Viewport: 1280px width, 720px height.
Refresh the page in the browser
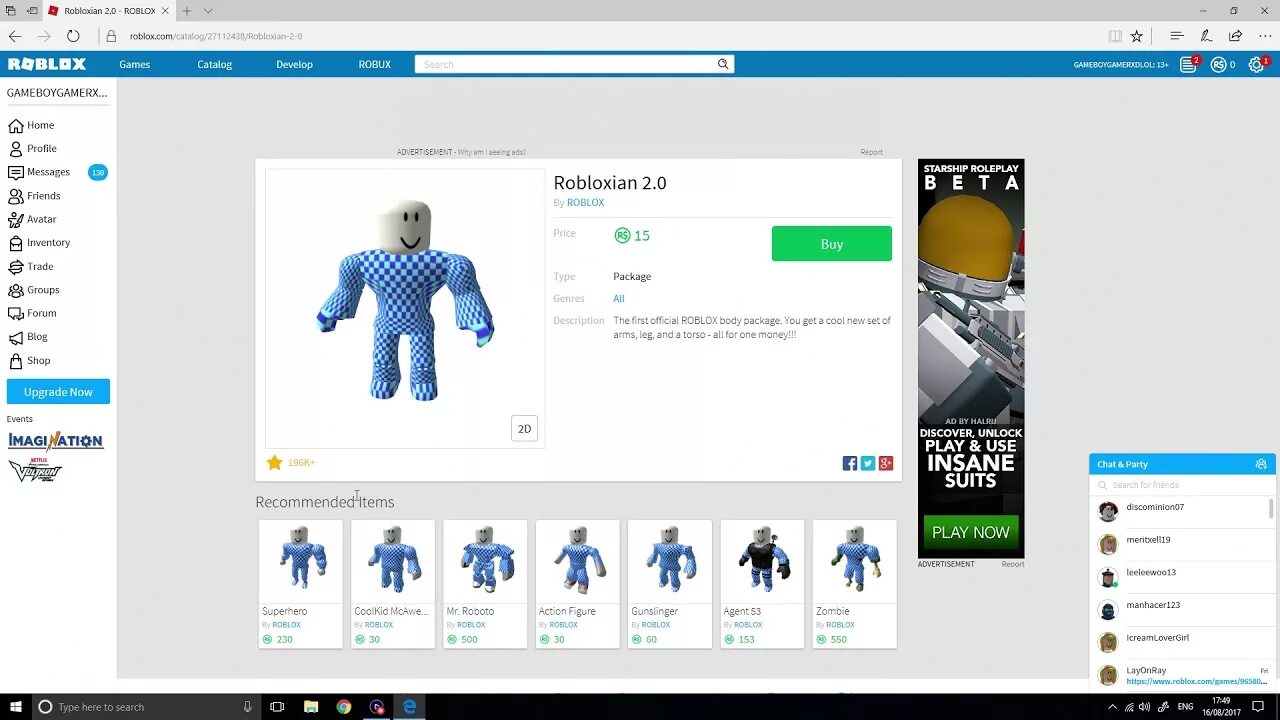click(73, 36)
